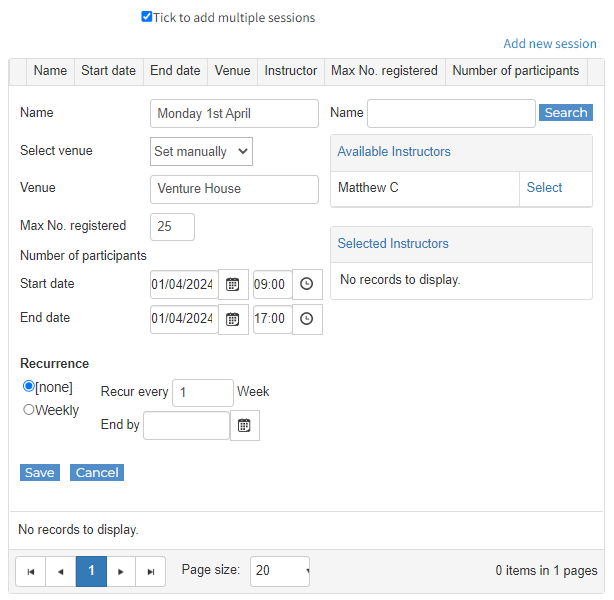614x600 pixels.
Task: Open the Start date calendar picker
Action: tap(232, 284)
